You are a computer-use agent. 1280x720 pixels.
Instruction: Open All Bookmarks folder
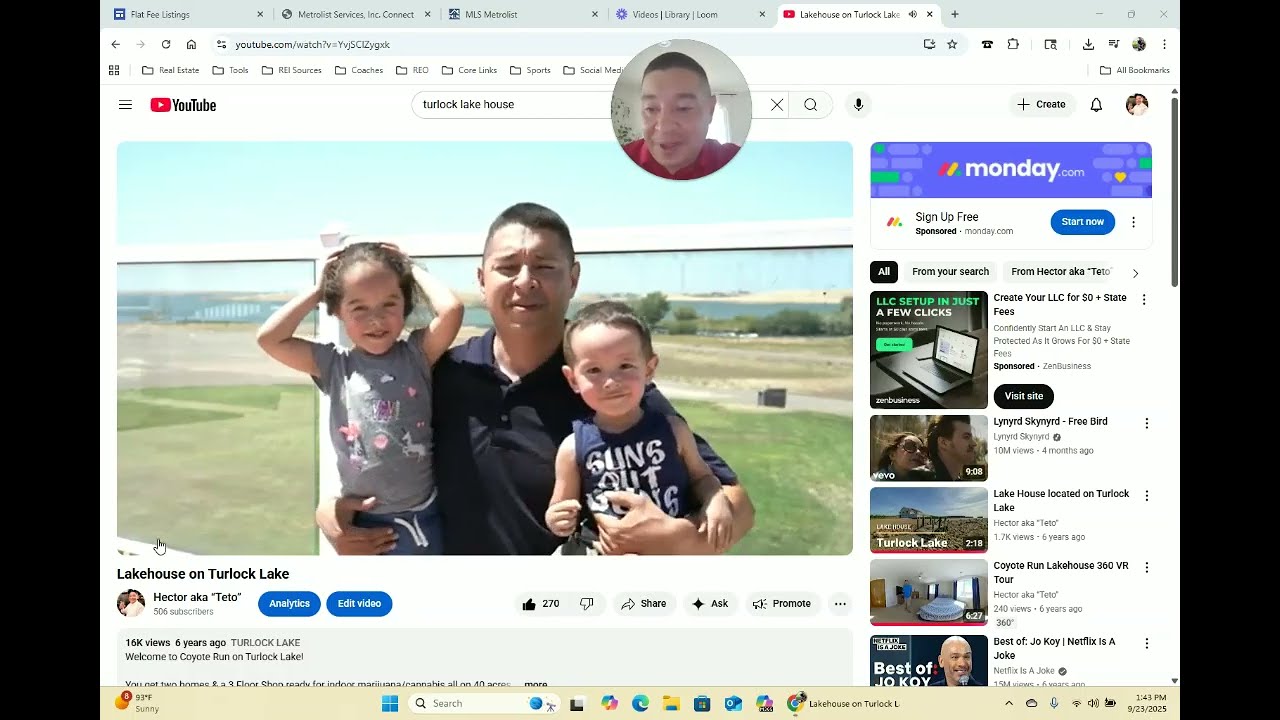pos(1134,70)
